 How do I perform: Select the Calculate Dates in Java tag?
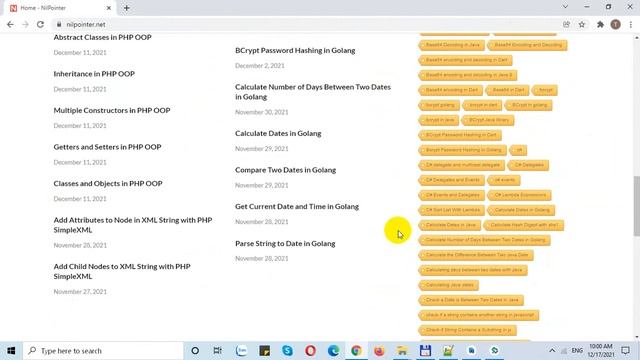tap(450, 225)
